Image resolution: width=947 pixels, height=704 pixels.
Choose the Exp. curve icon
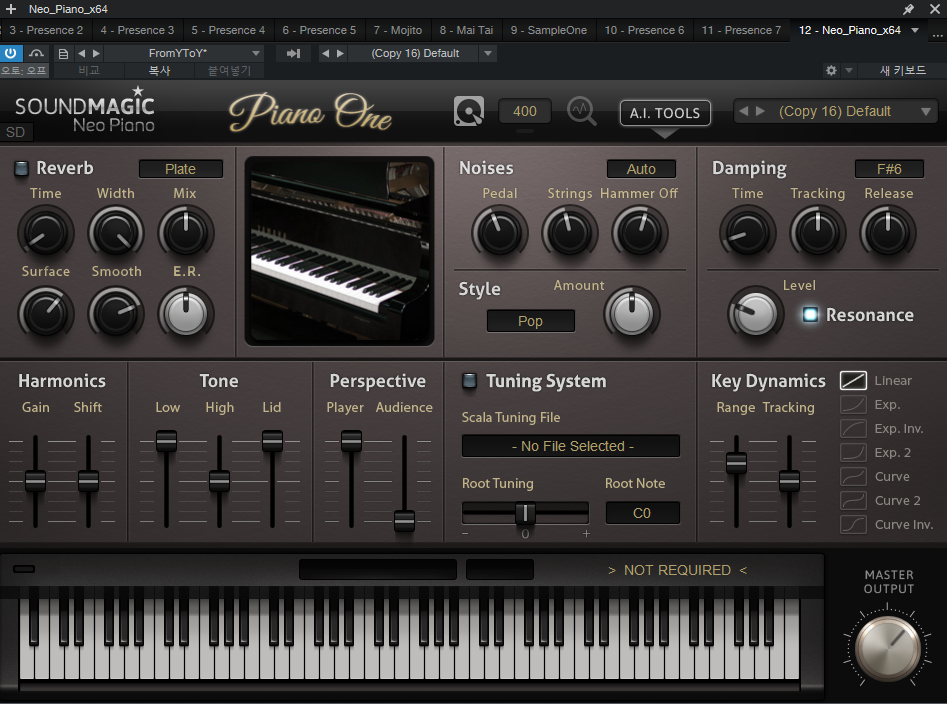pos(853,405)
